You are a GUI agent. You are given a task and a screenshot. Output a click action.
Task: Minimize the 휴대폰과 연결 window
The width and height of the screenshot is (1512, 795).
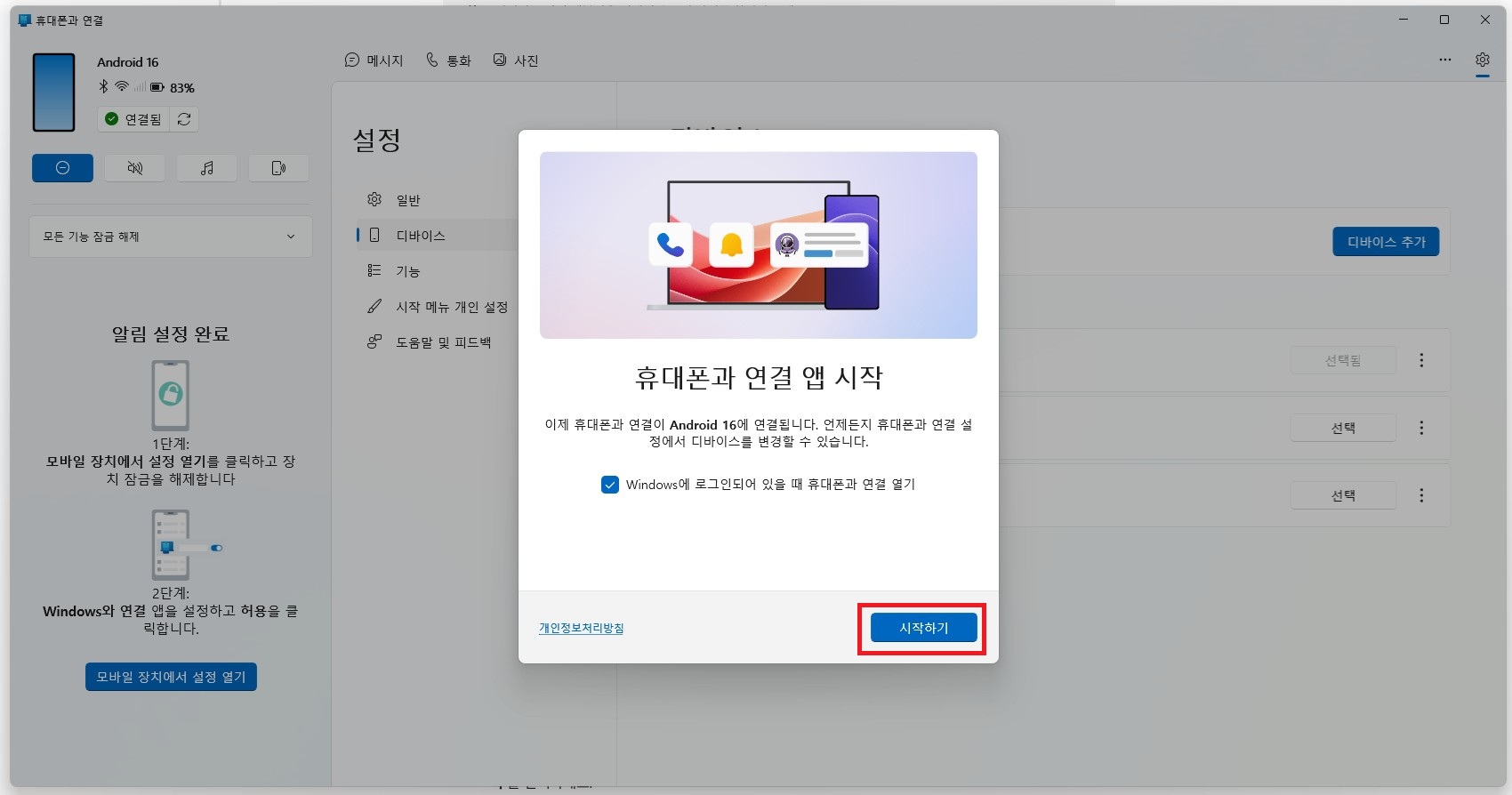[x=1403, y=20]
